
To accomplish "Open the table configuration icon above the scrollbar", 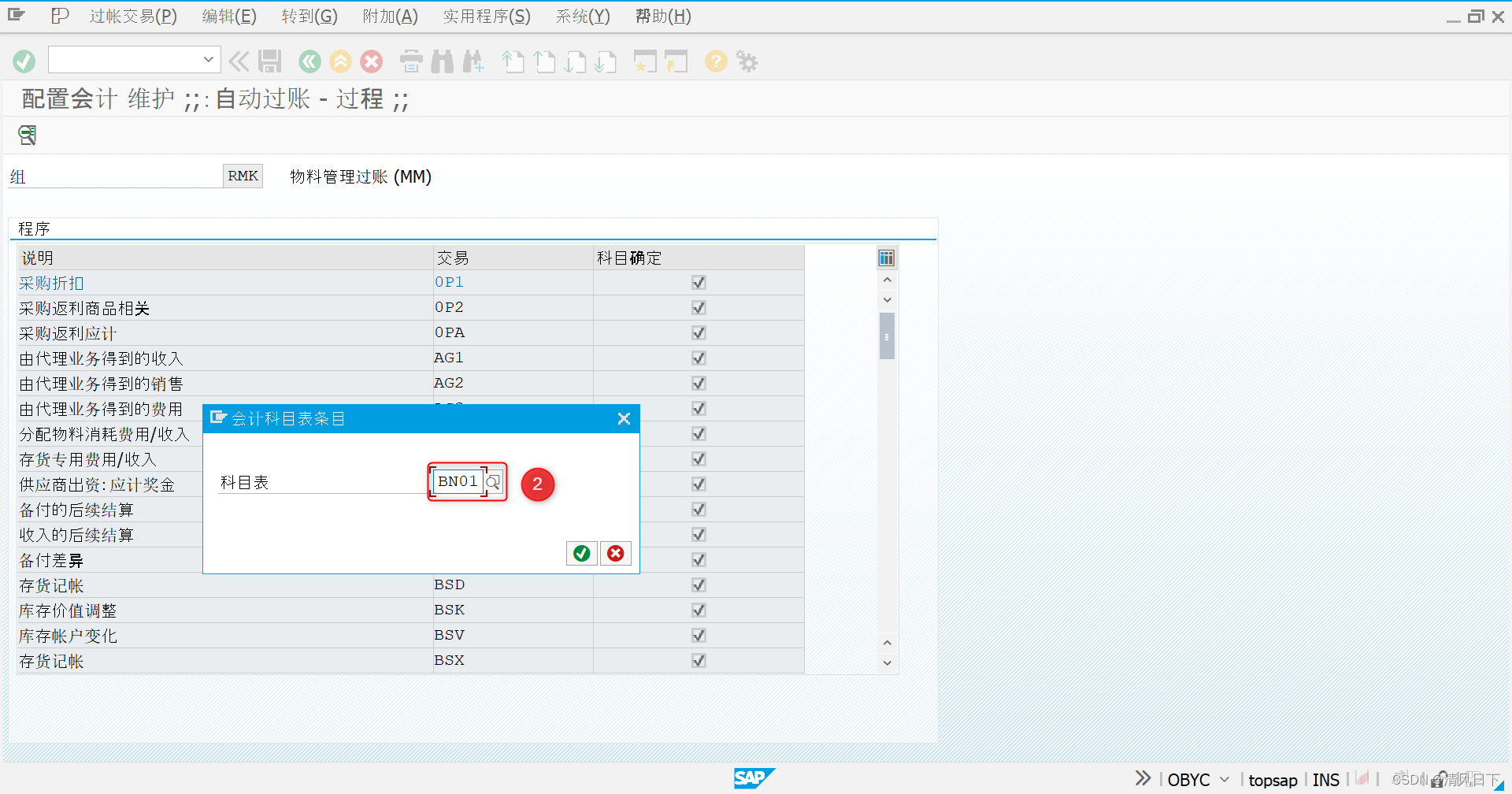I will 886,258.
